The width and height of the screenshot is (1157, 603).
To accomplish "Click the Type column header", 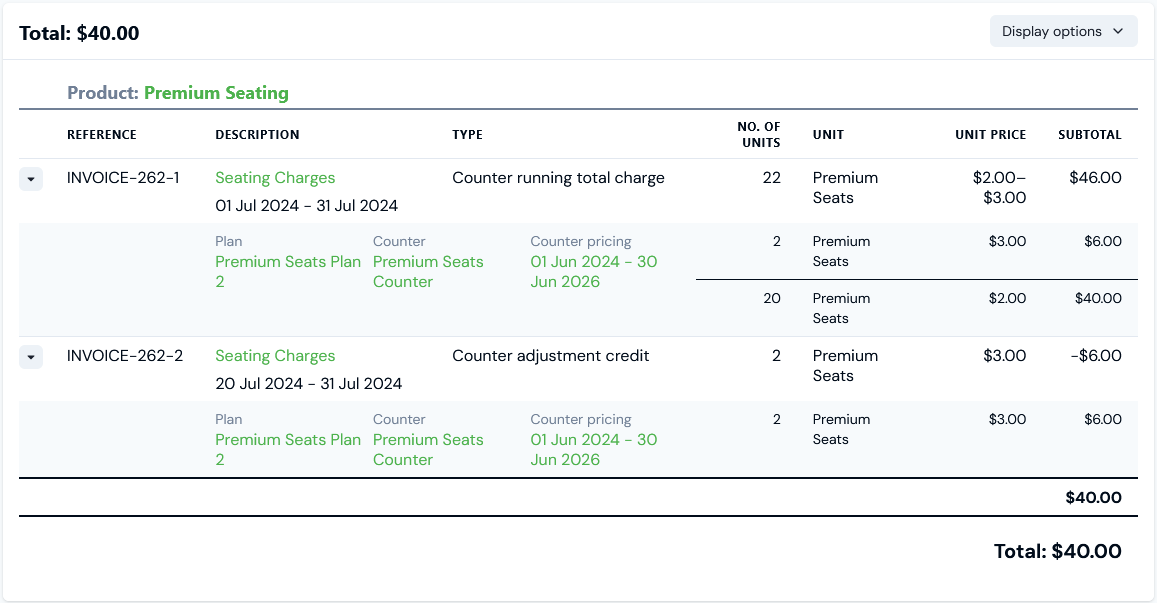I will pos(467,135).
